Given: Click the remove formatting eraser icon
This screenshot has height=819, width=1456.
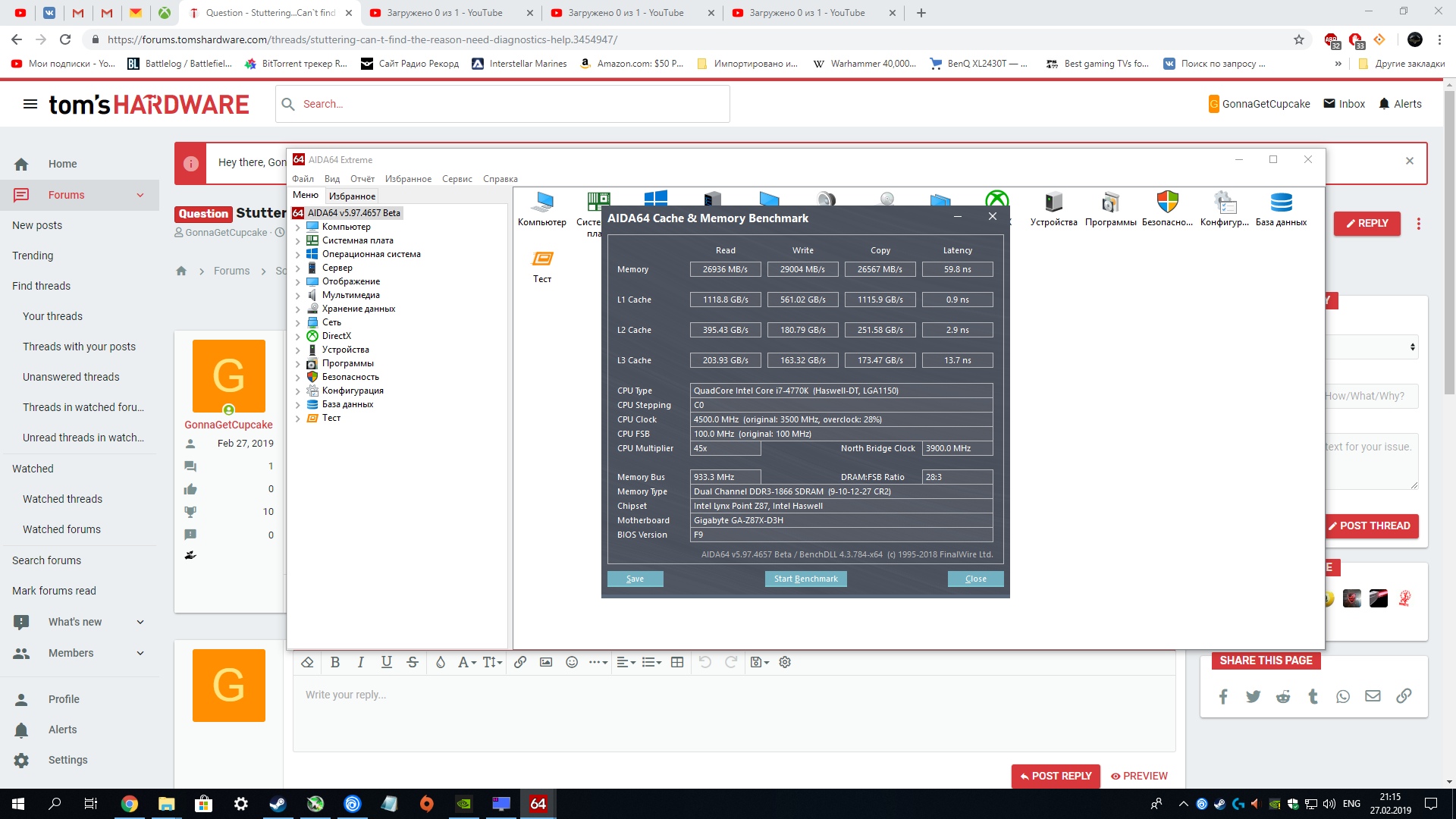Looking at the screenshot, I should 307,662.
